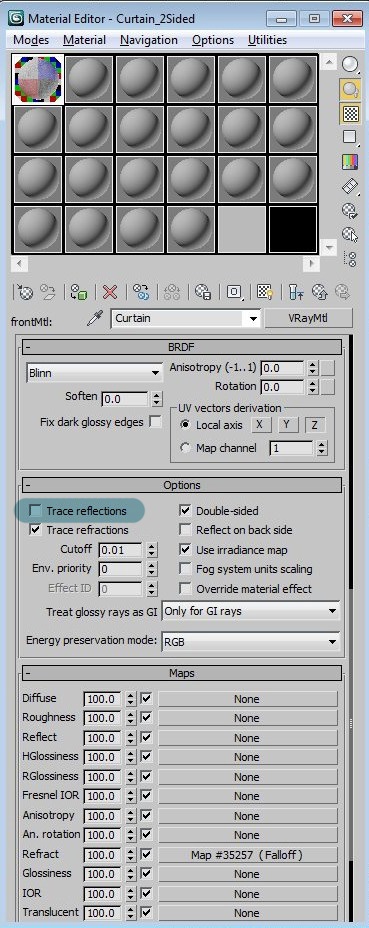Click the Get Material icon
Image resolution: width=369 pixels, height=928 pixels.
[x=25, y=291]
